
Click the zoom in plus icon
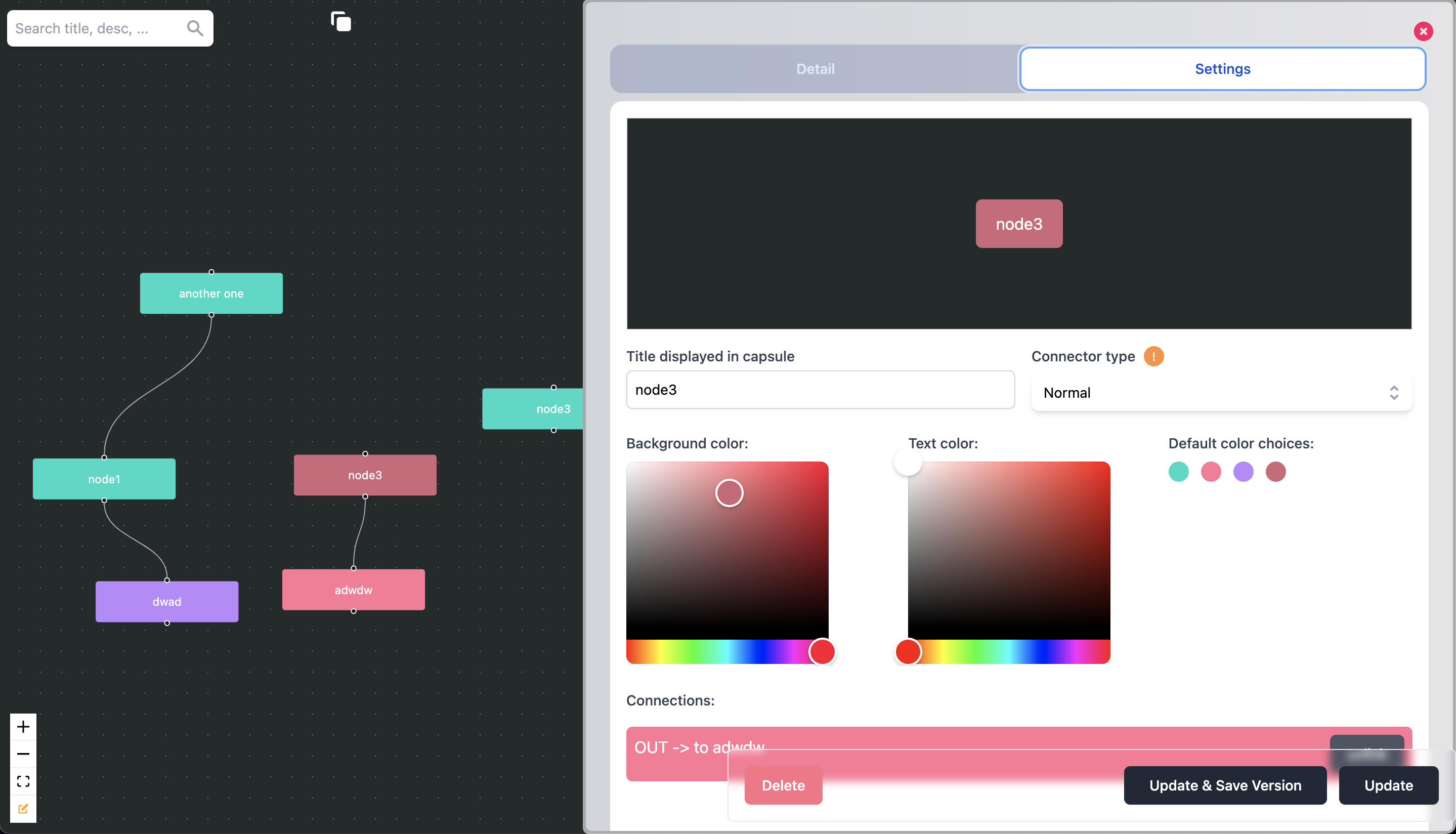coord(23,726)
